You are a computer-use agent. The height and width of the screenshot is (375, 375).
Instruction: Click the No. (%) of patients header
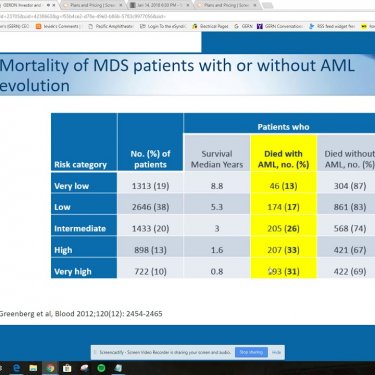click(150, 143)
